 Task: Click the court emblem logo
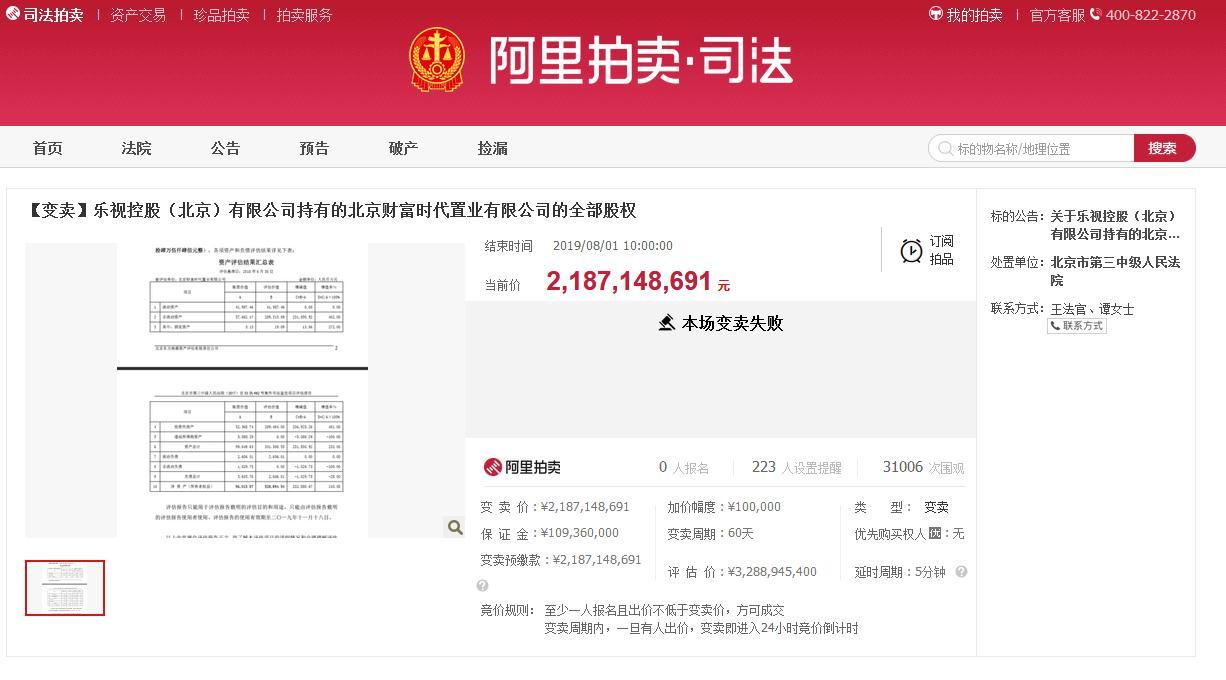(x=437, y=59)
